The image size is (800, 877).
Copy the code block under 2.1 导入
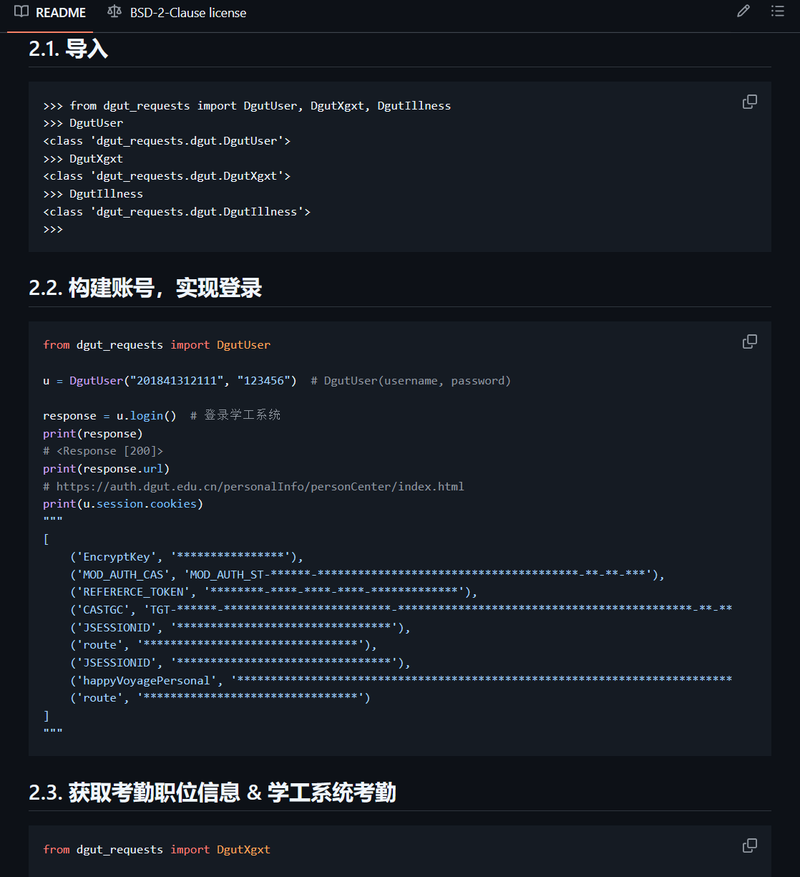tap(749, 102)
